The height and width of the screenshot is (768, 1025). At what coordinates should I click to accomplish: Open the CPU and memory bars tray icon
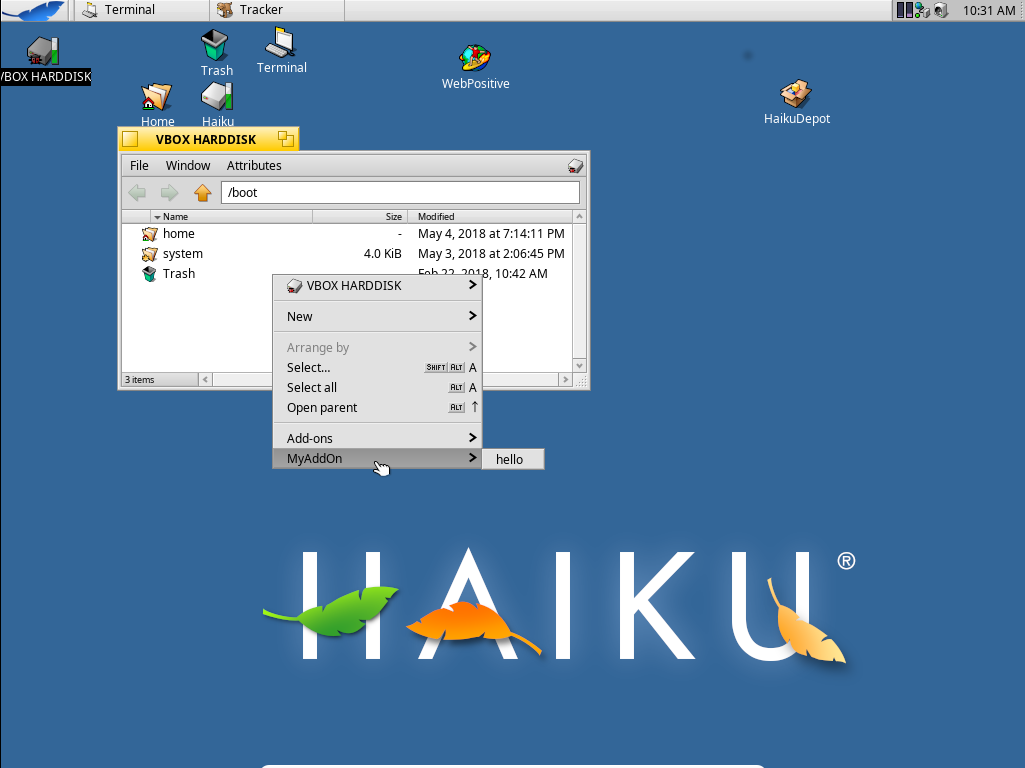904,10
